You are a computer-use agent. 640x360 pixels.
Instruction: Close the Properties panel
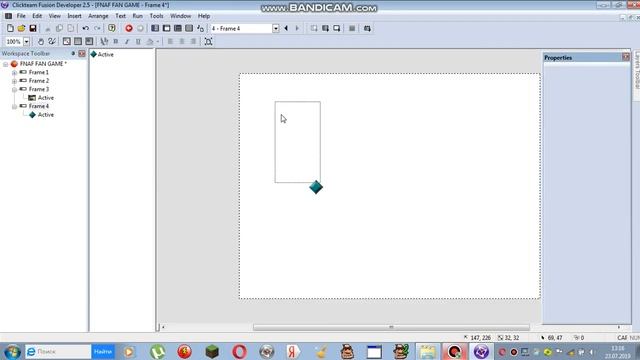pos(626,57)
